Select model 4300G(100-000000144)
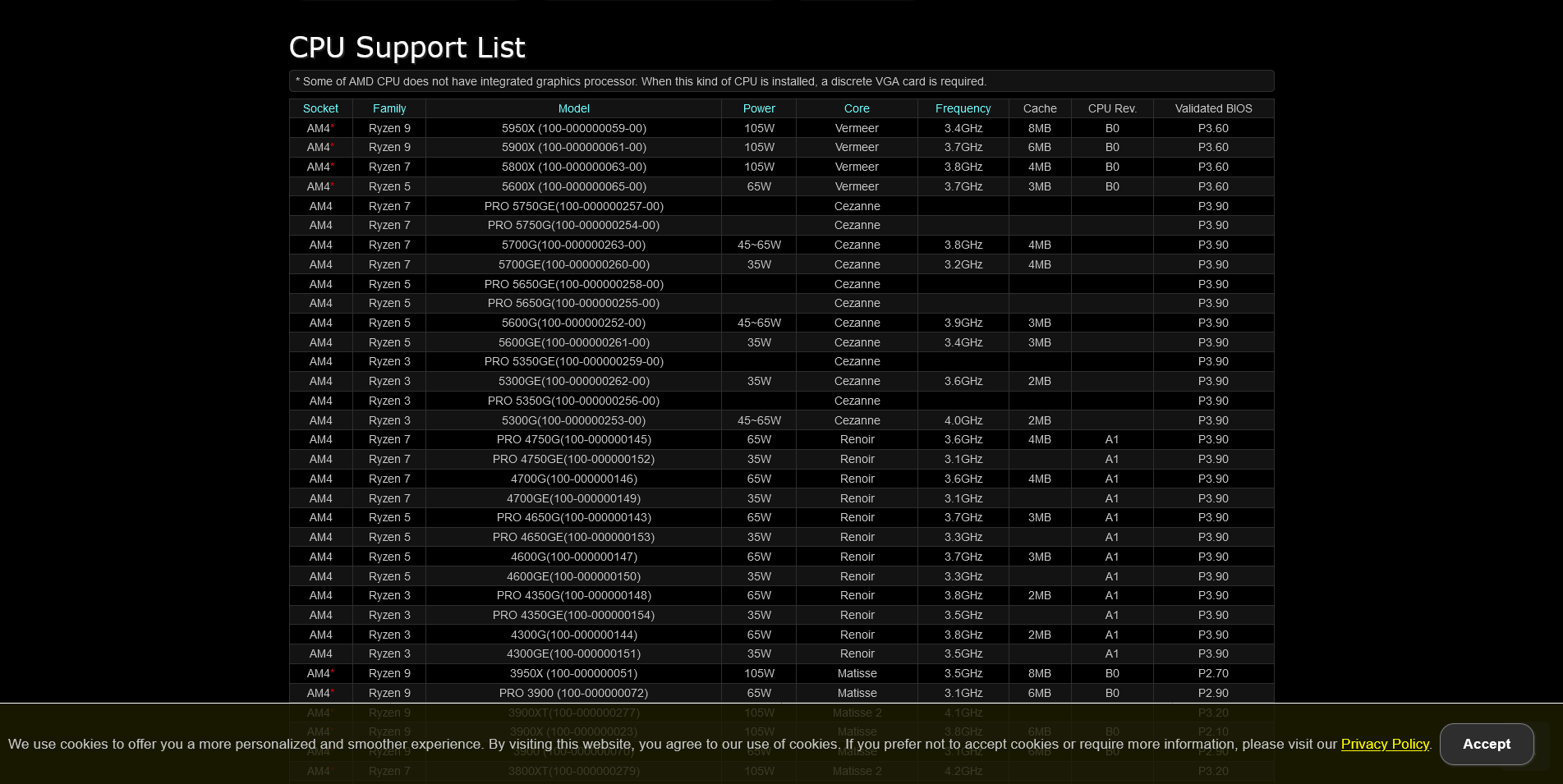1563x784 pixels. point(574,635)
